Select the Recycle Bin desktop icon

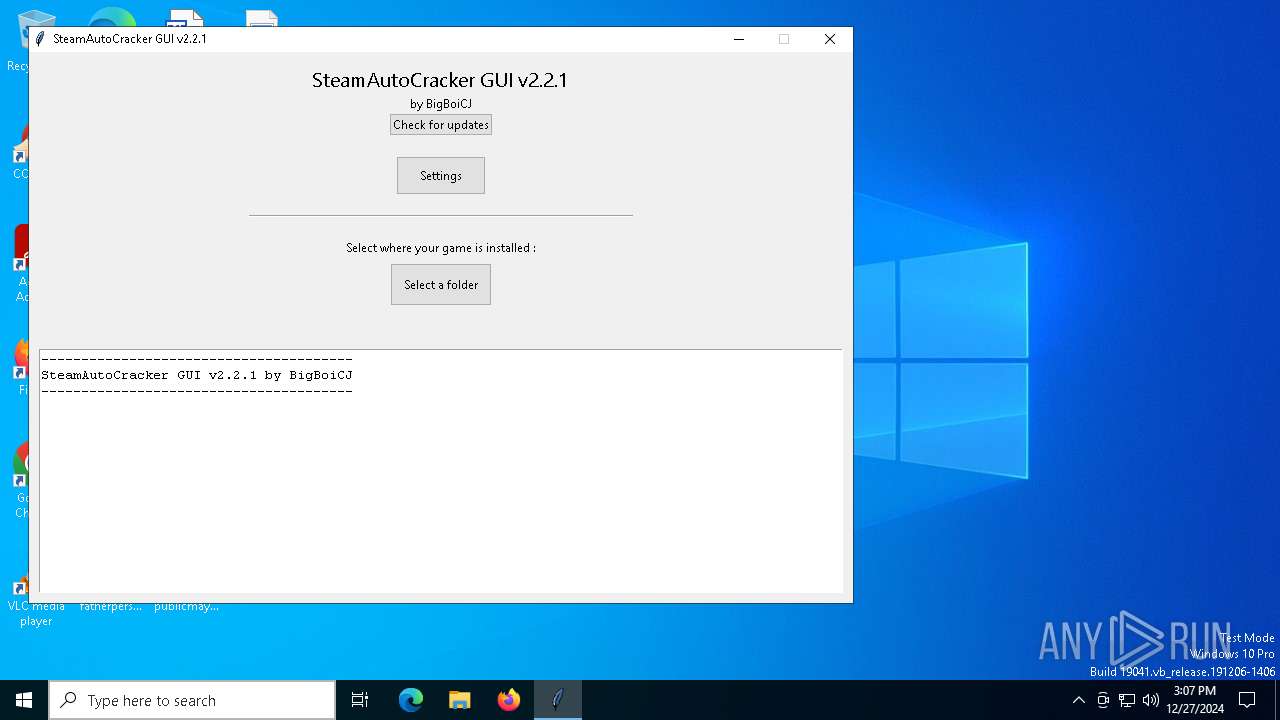click(x=22, y=40)
